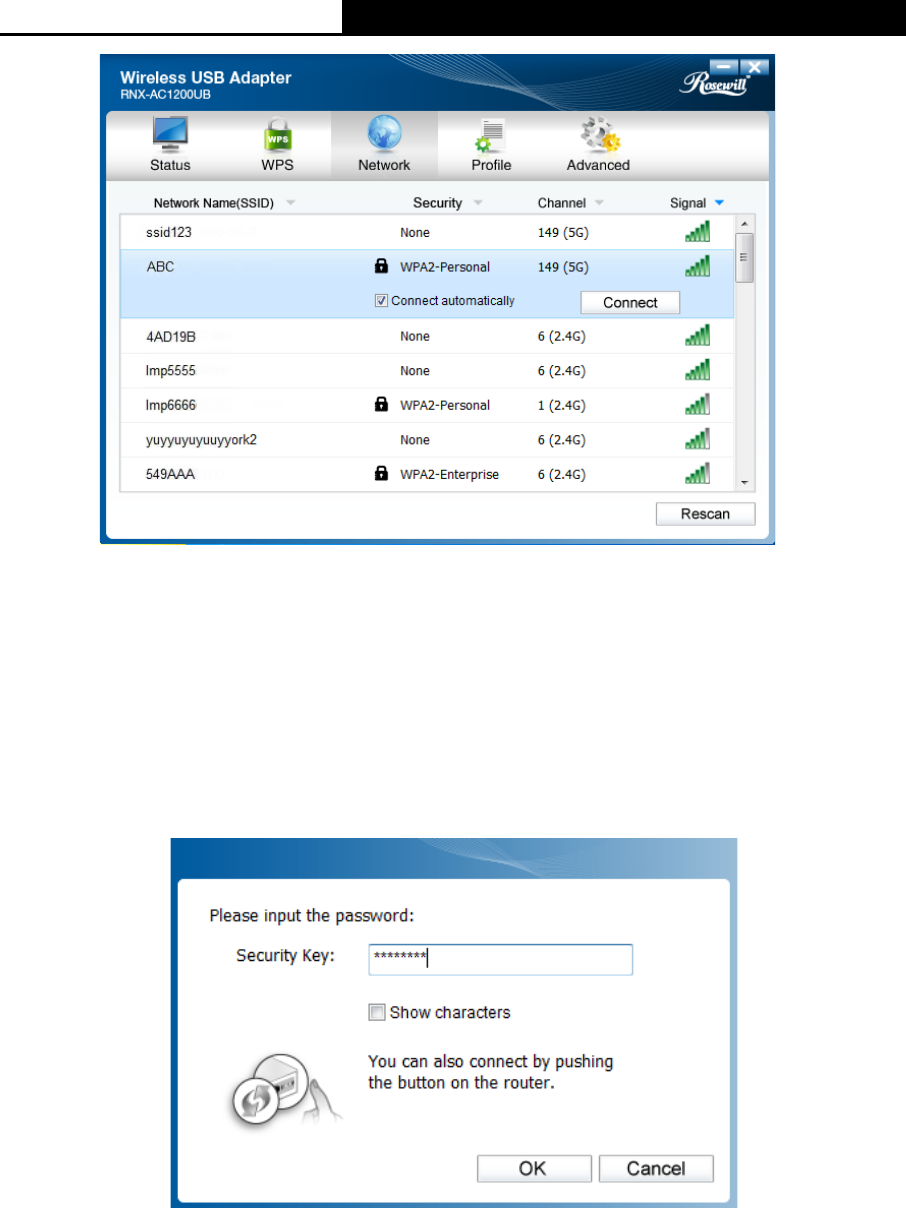Select the Network globe icon
The width and height of the screenshot is (906, 1208).
tap(385, 134)
